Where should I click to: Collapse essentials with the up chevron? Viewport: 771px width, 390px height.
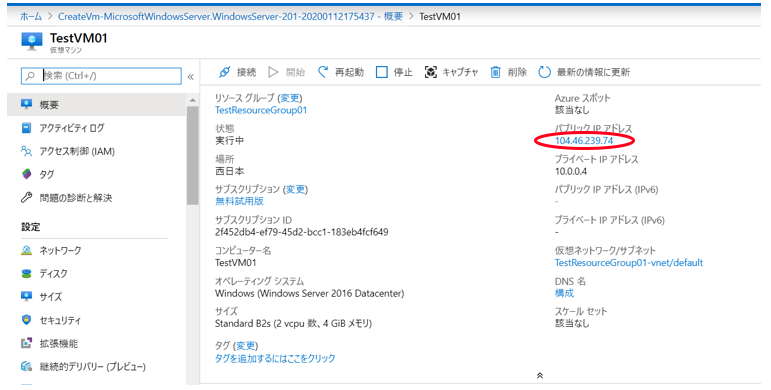point(539,376)
